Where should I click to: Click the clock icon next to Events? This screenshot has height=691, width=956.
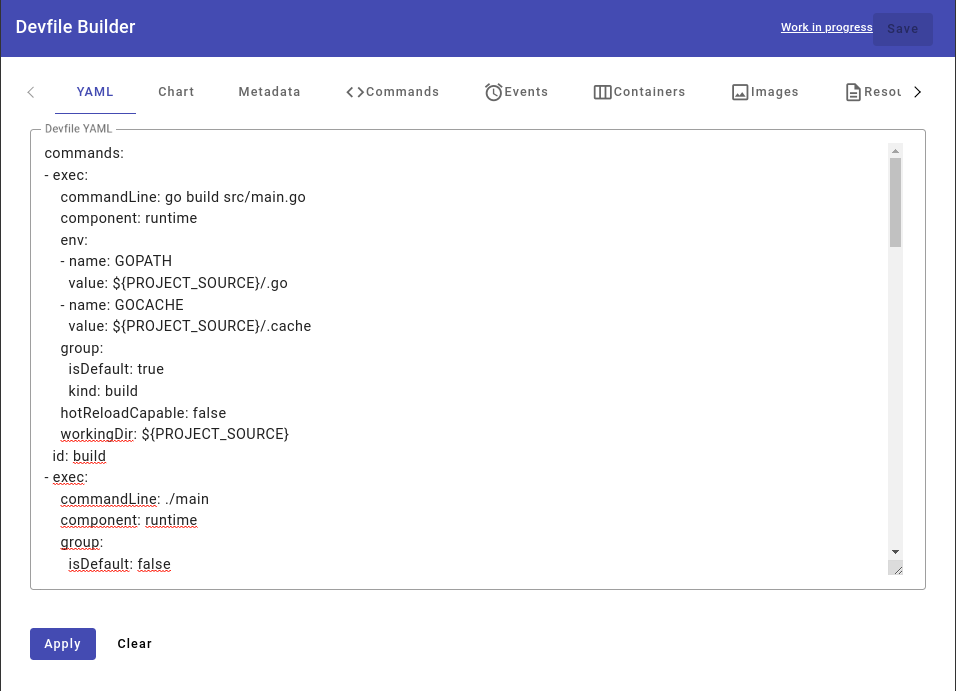click(492, 91)
